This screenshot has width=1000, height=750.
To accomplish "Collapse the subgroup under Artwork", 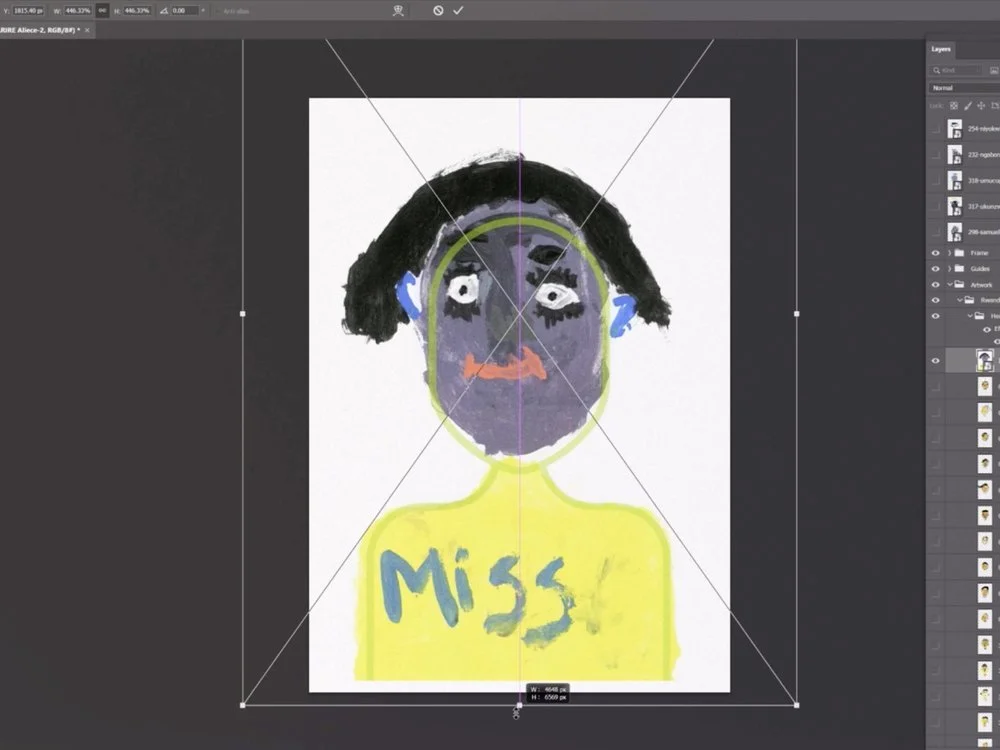I will pyautogui.click(x=960, y=300).
